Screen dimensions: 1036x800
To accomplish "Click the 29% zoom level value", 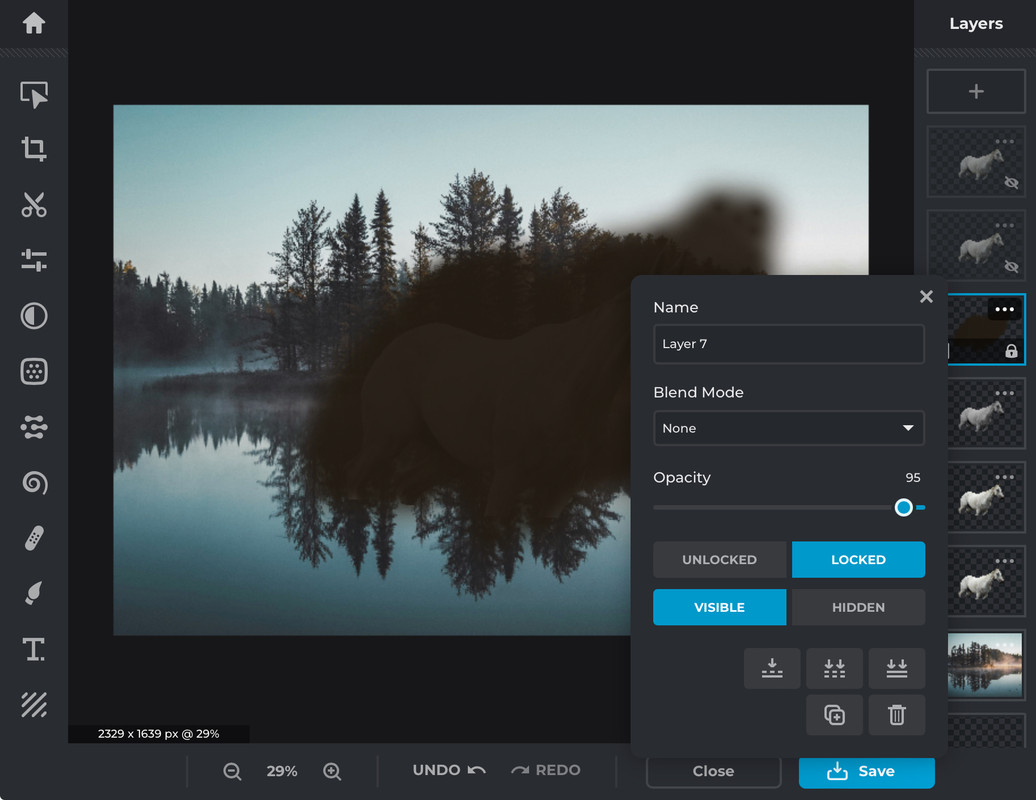I will (282, 771).
